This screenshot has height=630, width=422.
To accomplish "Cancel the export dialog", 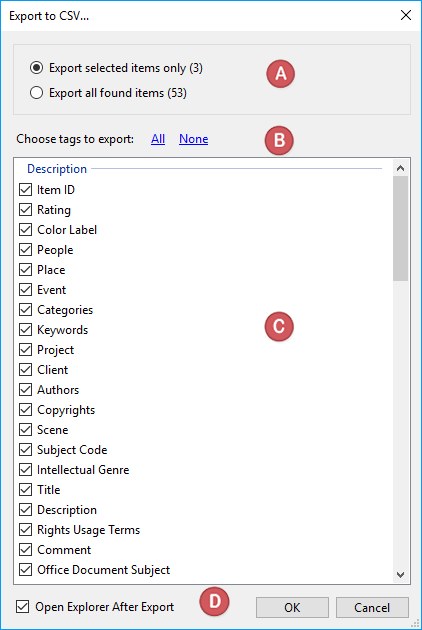I will 372,607.
